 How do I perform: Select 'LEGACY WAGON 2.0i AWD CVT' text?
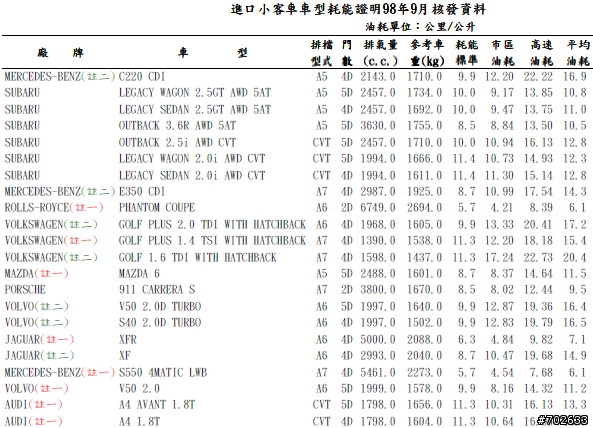192,159
